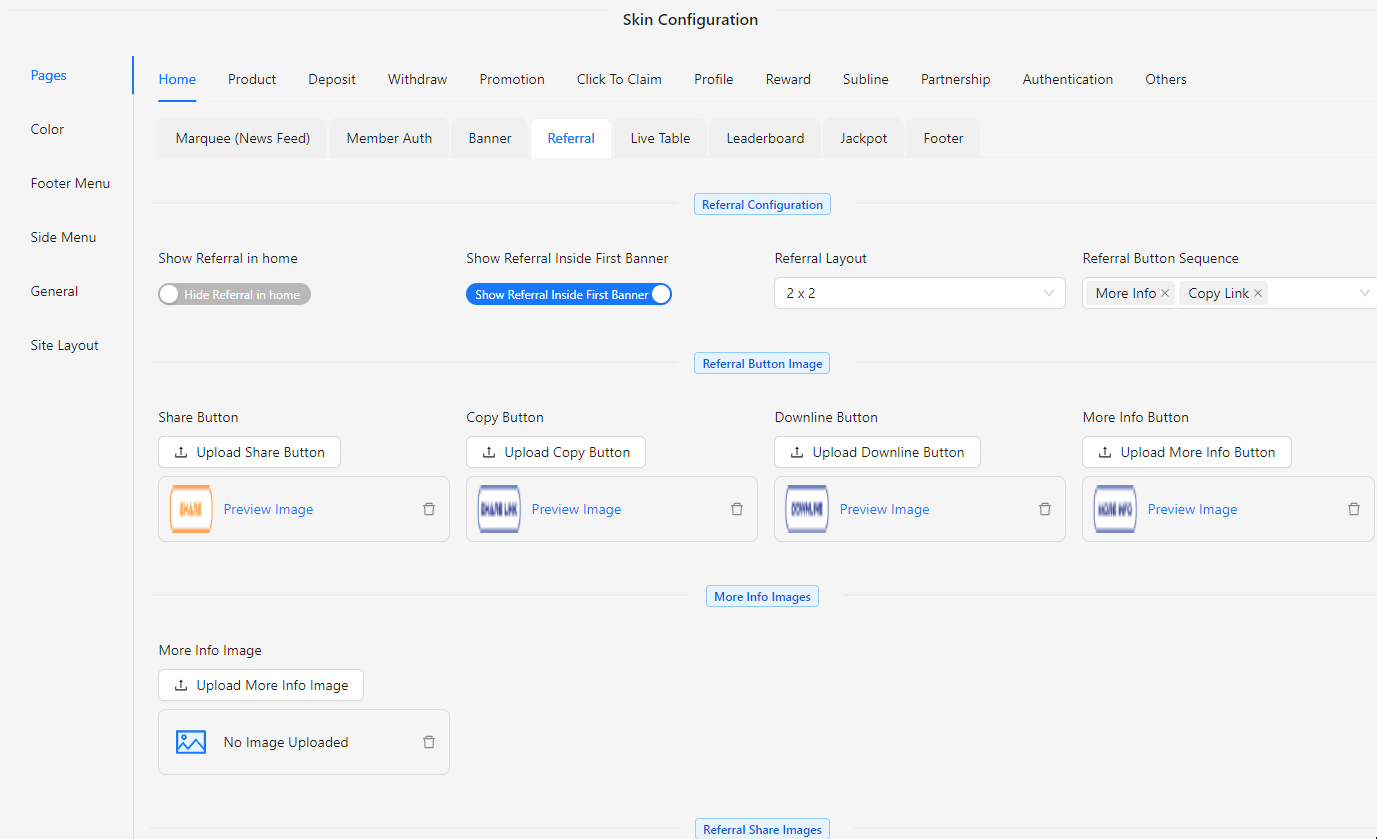Click the Downline Button thumbnail image

point(807,509)
